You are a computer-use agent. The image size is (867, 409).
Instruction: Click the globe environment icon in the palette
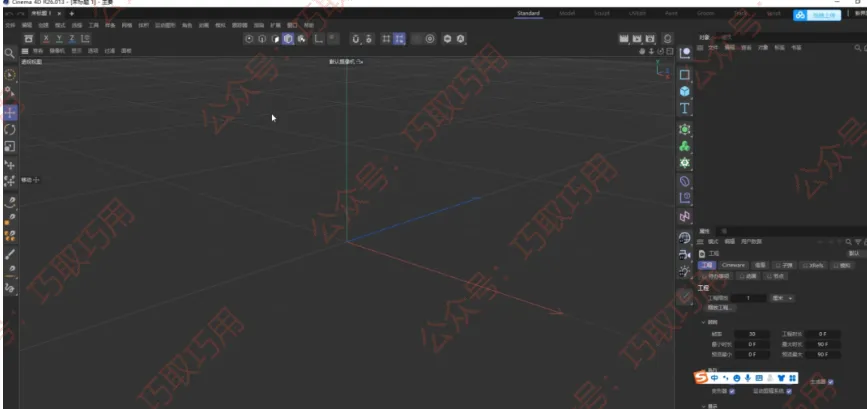(685, 238)
